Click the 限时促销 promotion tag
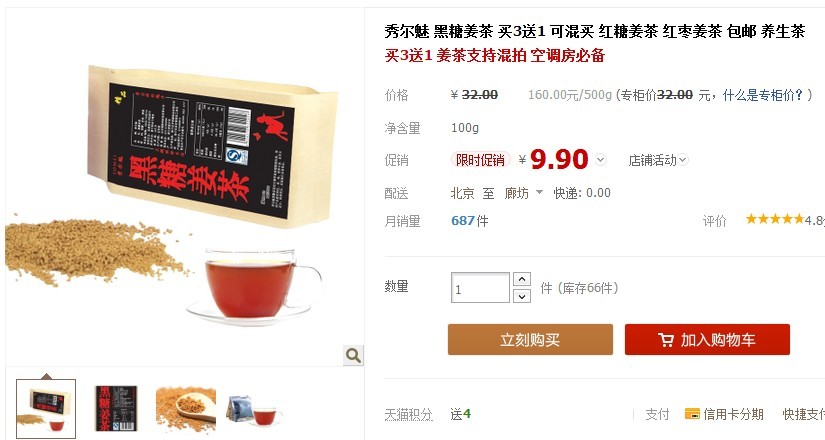Image resolution: width=825 pixels, height=440 pixels. (480, 160)
